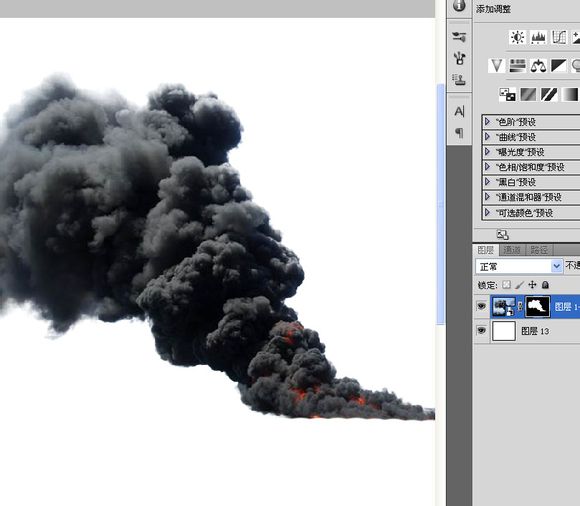This screenshot has width=580, height=506.
Task: Switch to the 路径 tab
Action: tap(539, 250)
